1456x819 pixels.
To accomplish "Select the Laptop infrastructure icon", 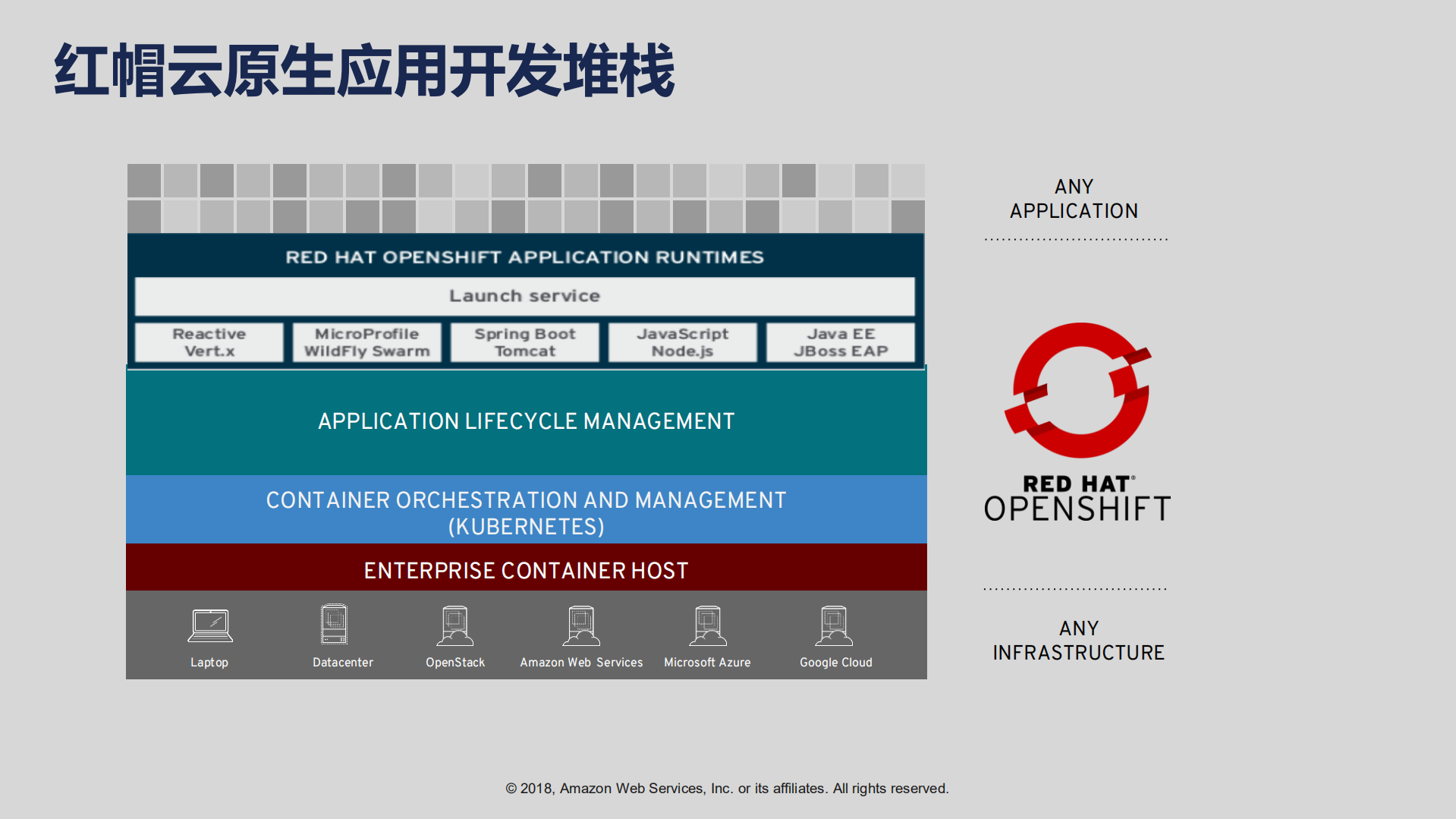I will [x=209, y=624].
